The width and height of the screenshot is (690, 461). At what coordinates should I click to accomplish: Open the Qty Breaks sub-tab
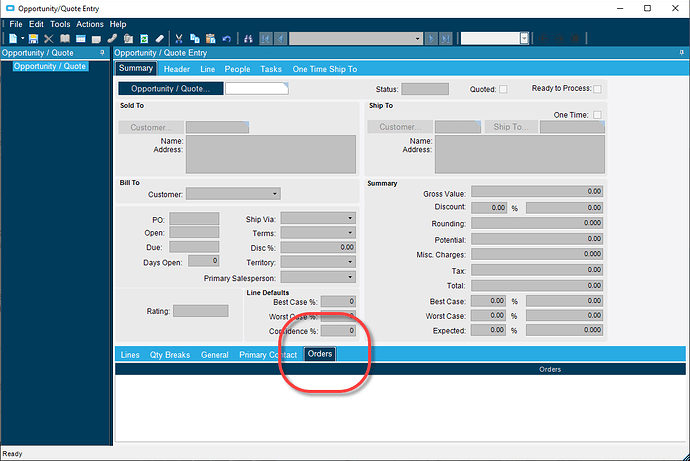pos(170,355)
